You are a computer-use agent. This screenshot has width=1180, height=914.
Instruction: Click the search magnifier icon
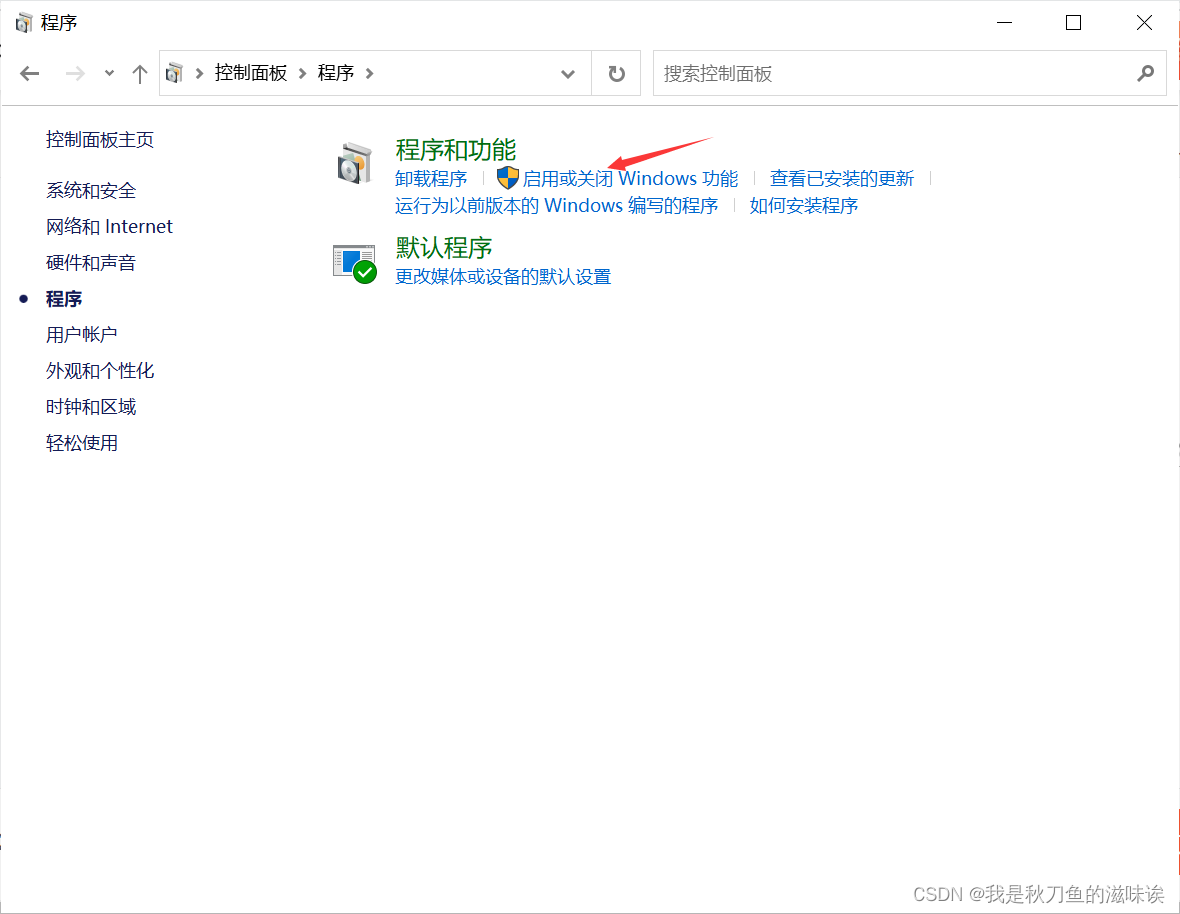pyautogui.click(x=1145, y=74)
